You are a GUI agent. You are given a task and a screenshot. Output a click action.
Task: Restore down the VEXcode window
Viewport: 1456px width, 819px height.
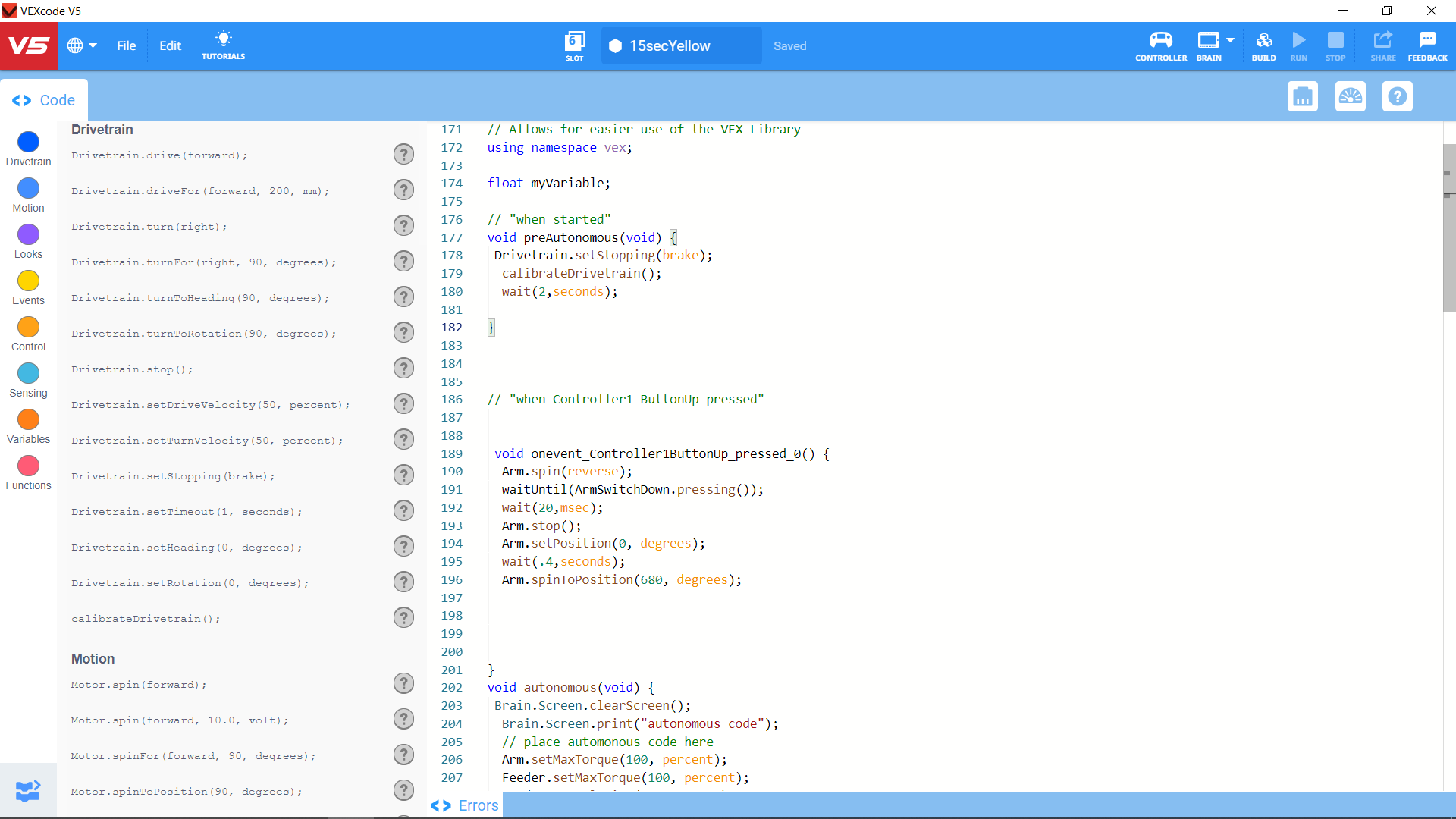pos(1387,11)
